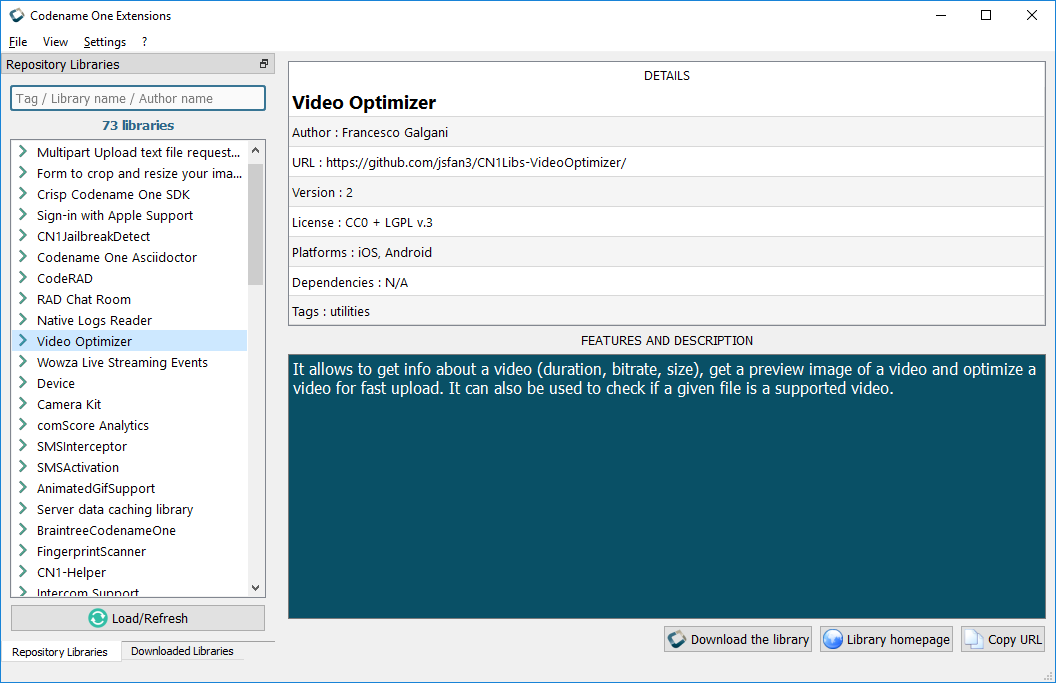Expand CN1JailbreakDetect chevron

(x=23, y=235)
